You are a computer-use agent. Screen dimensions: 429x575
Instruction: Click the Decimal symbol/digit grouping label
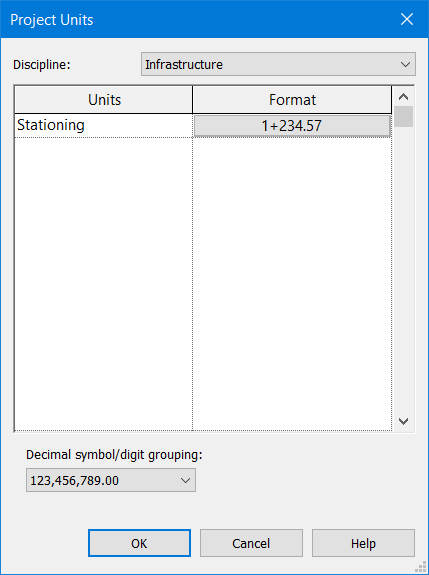114,455
